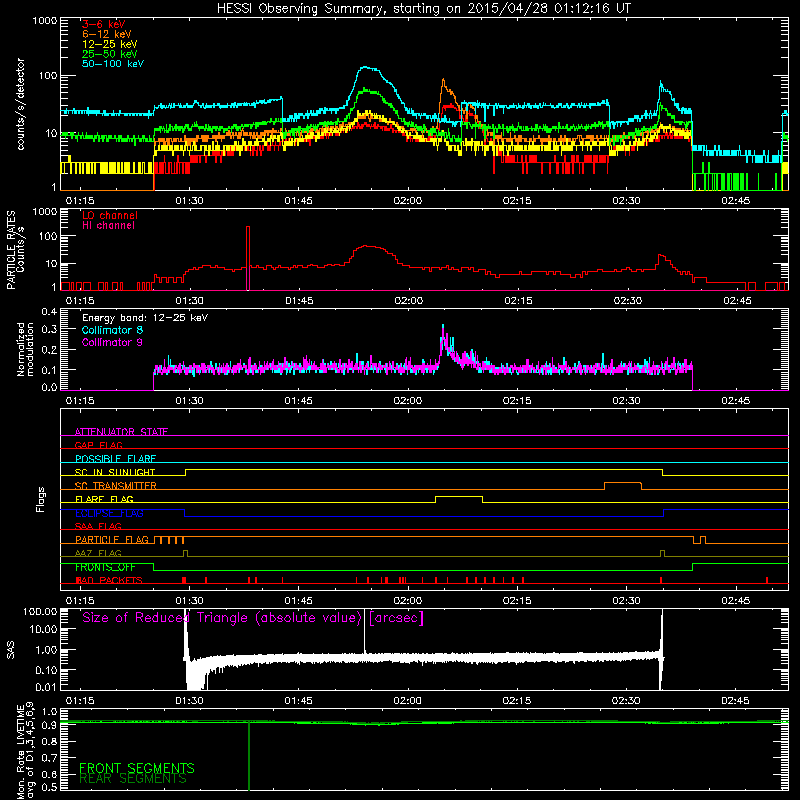This screenshot has width=800, height=800.
Task: Click the Energy band: 12-25 keV label
Action: coord(145,318)
